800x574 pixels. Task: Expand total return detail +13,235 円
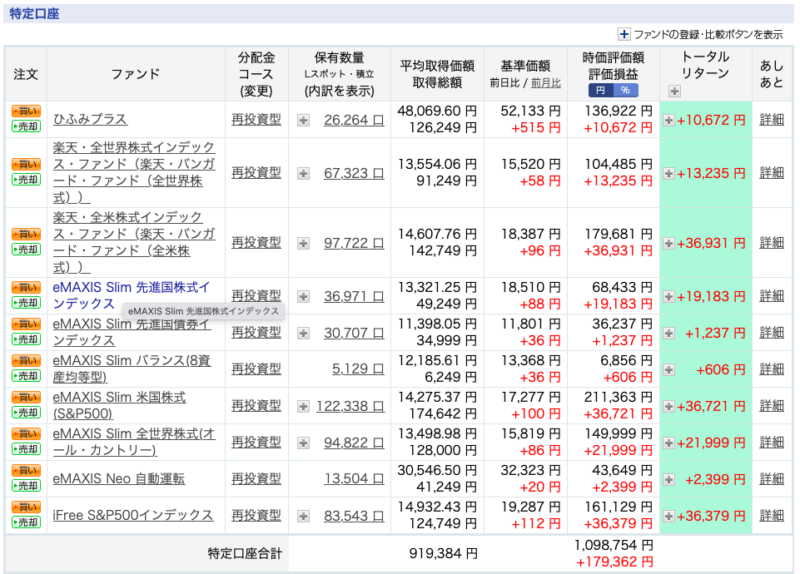pos(669,173)
